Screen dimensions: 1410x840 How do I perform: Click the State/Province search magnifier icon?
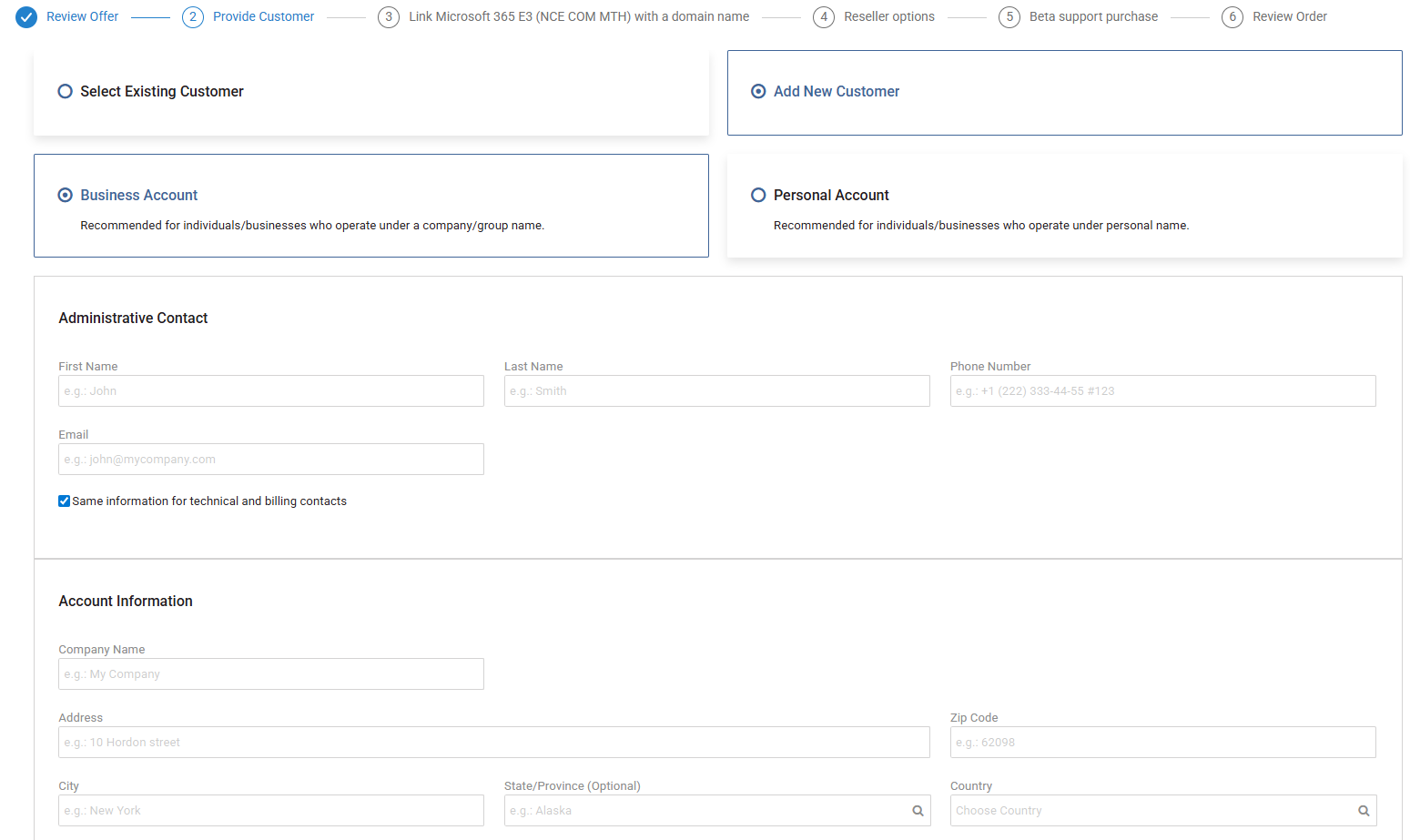918,811
